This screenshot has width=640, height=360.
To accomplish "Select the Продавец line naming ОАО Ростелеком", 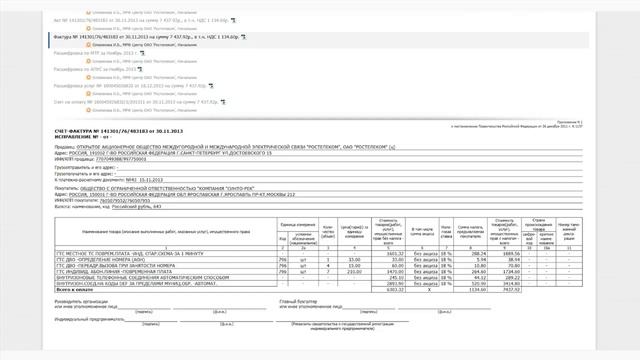I will click(225, 147).
